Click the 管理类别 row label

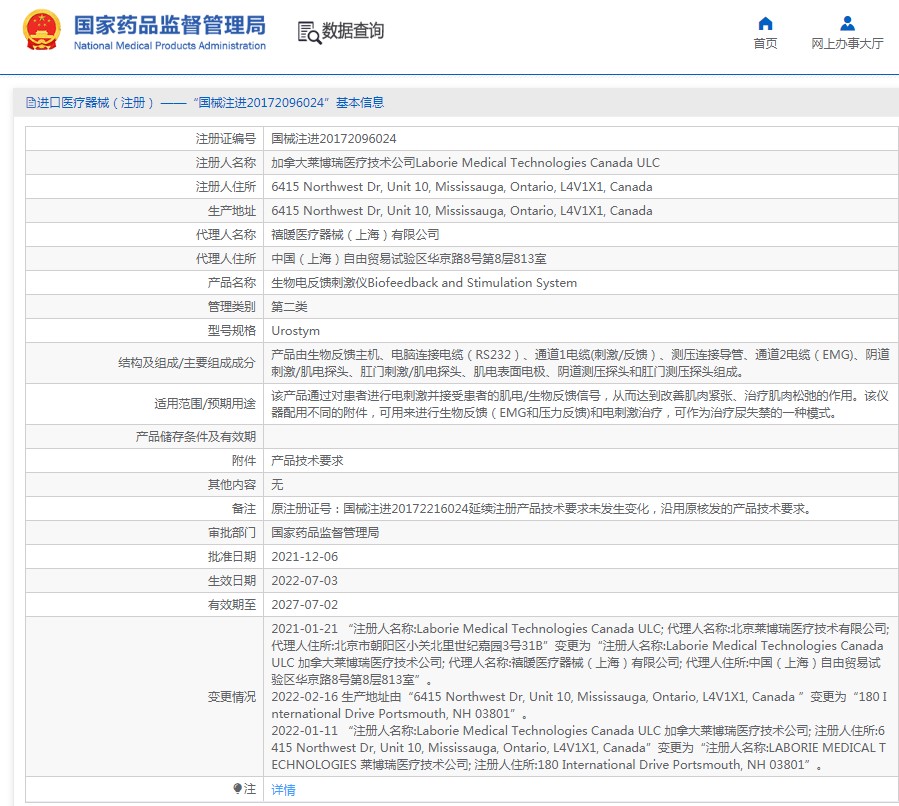pos(232,307)
